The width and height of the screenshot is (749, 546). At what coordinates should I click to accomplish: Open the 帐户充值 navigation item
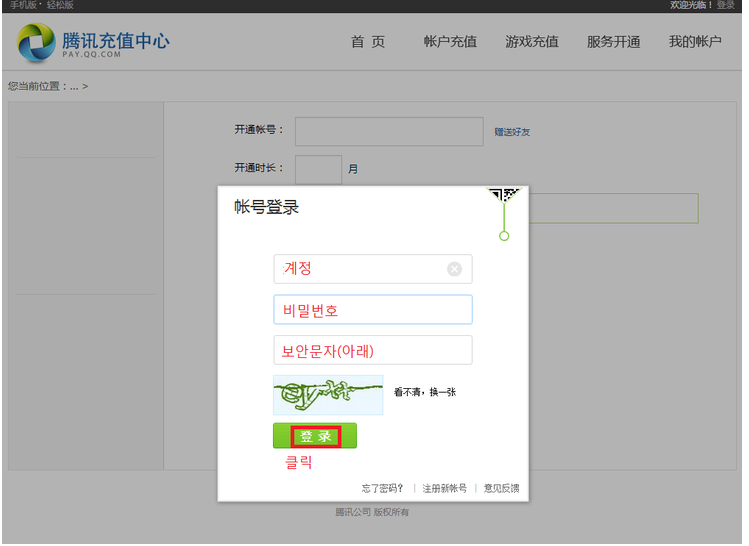point(450,42)
